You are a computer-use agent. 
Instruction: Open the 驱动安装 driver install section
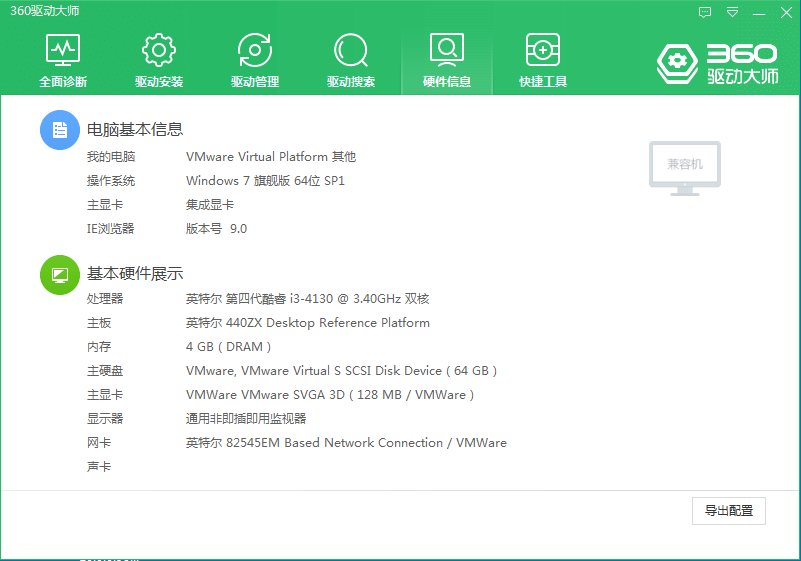tap(159, 60)
